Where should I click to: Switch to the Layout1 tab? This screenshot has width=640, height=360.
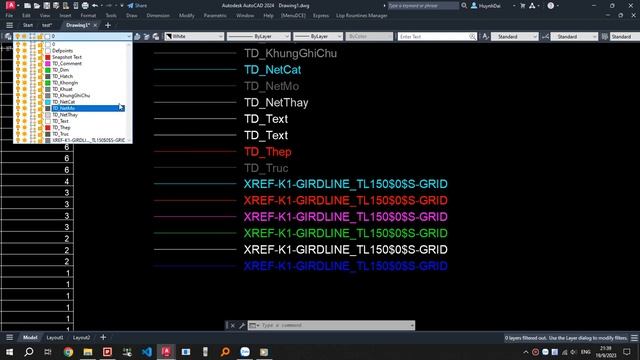point(55,338)
